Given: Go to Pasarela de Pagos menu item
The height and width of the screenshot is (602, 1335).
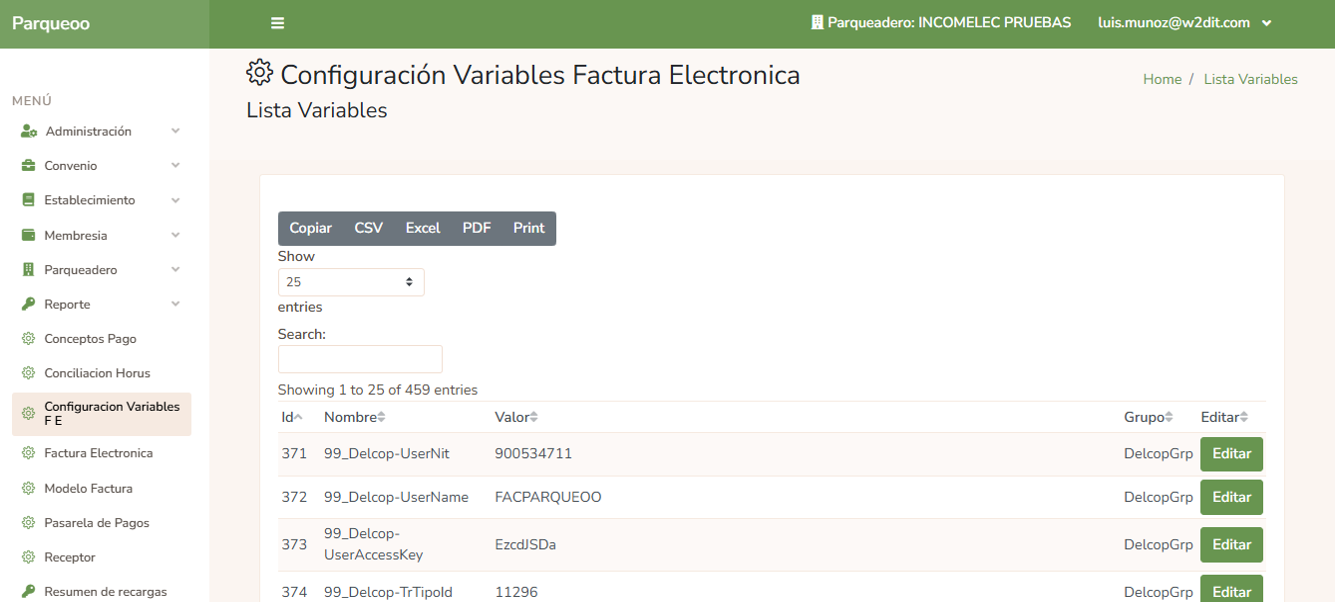Looking at the screenshot, I should [x=96, y=523].
